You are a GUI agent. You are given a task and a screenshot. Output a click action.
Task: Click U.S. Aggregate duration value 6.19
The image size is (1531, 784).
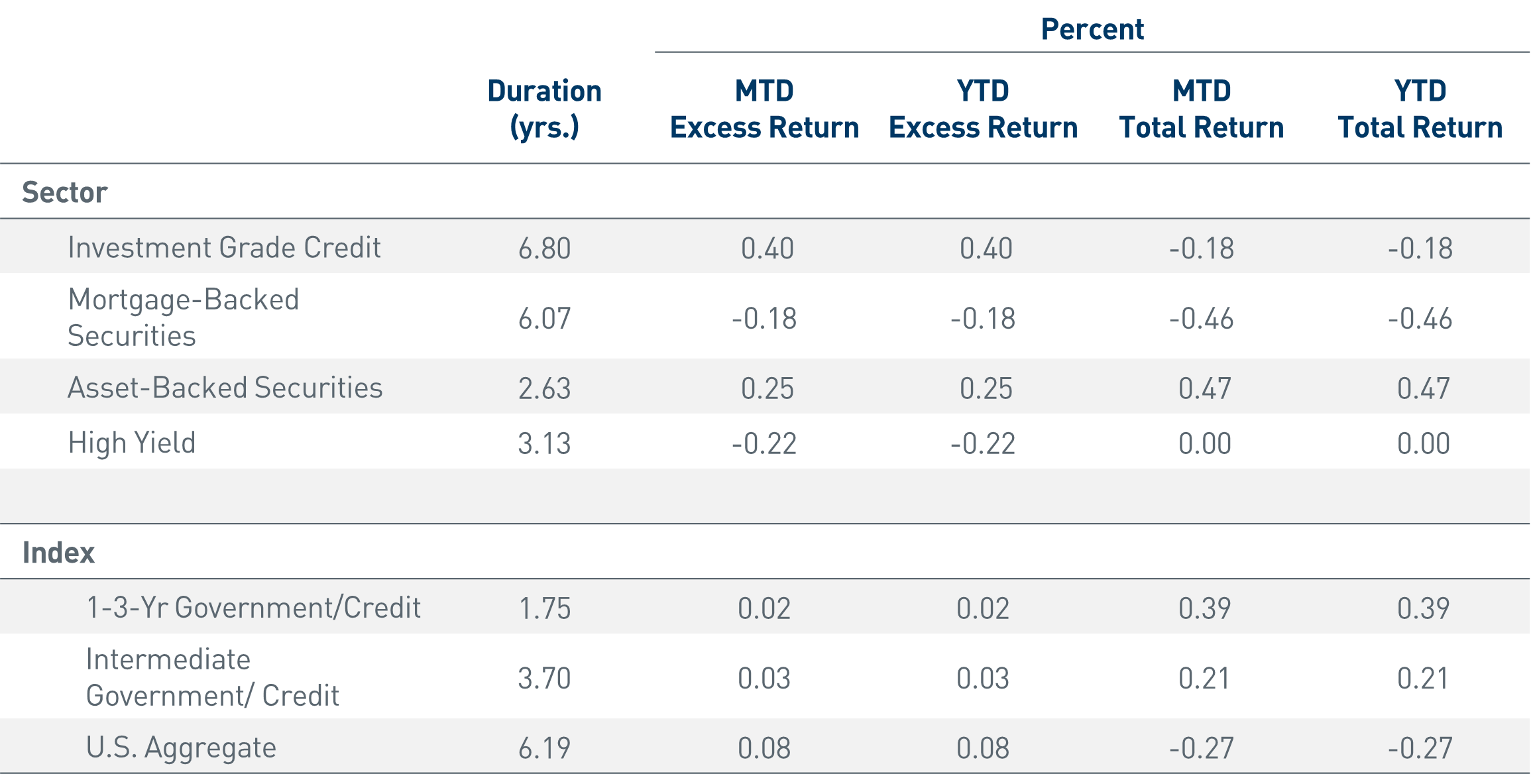point(544,748)
